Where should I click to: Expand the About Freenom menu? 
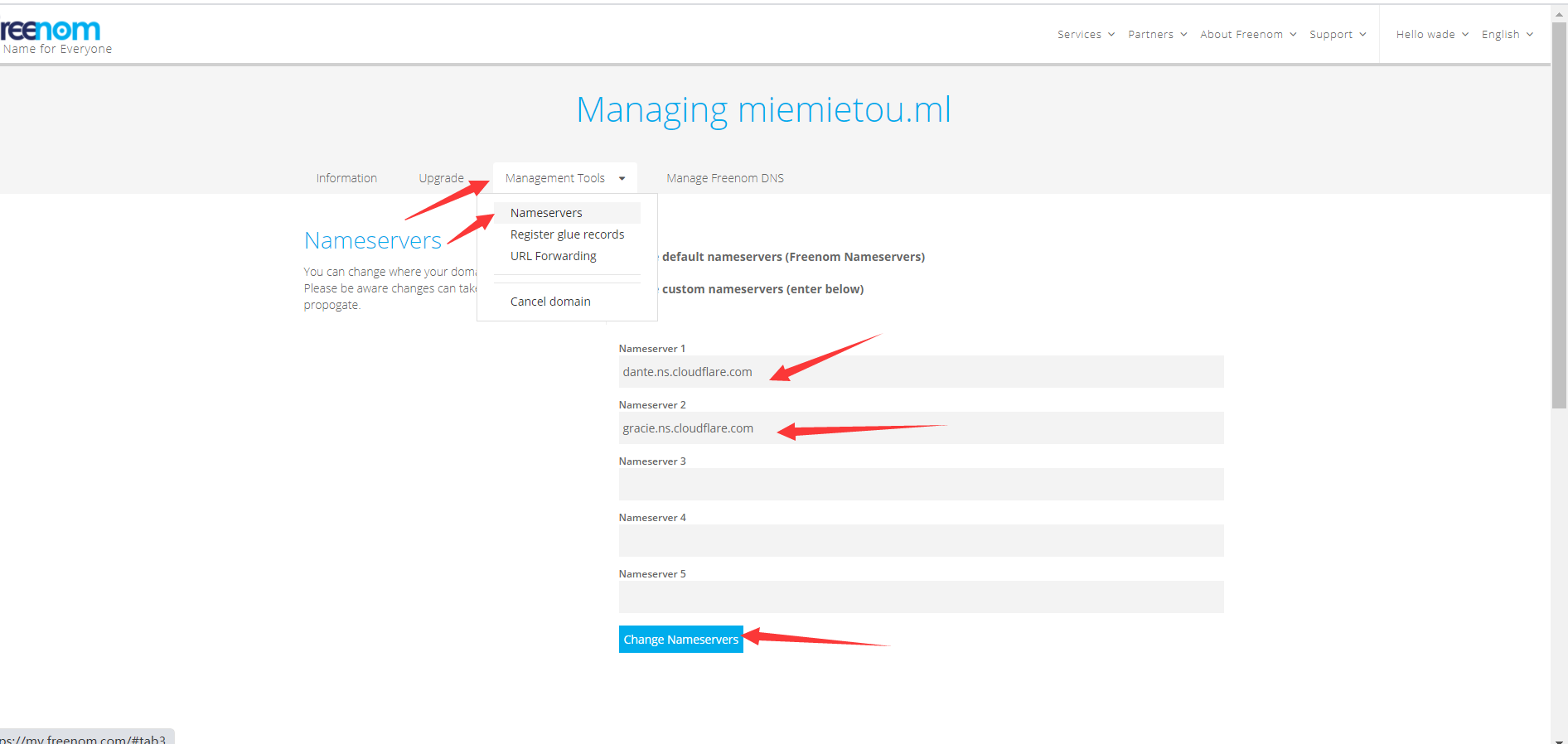(1247, 34)
